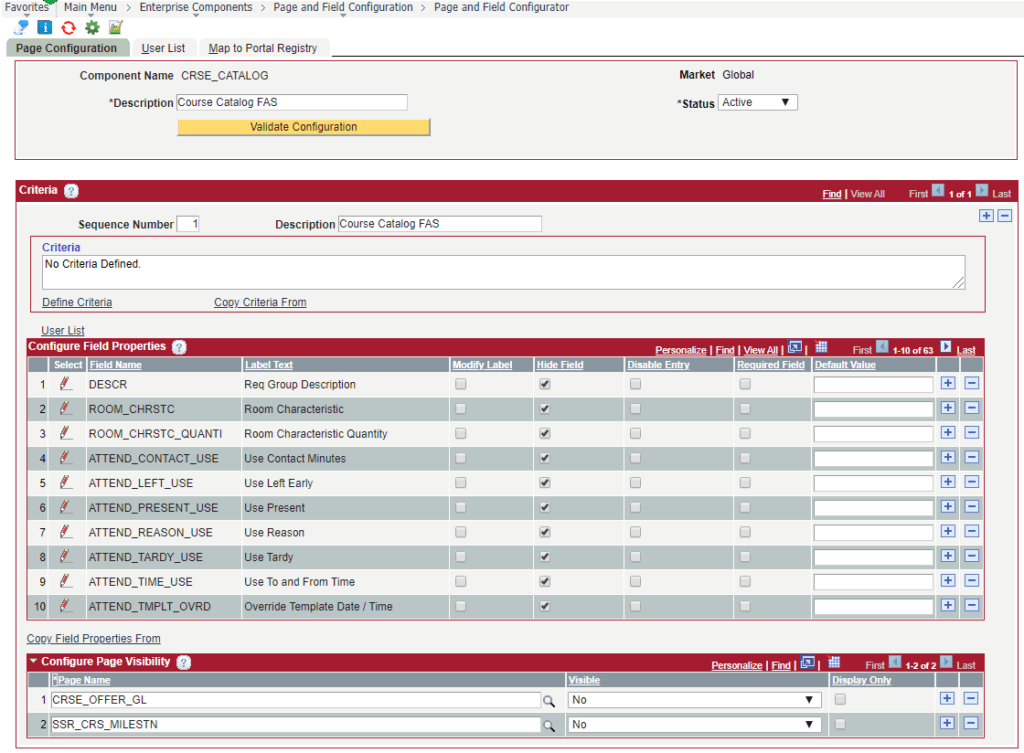
Task: Enable Modify Label for ROOM_CHRSTC
Action: tap(460, 409)
